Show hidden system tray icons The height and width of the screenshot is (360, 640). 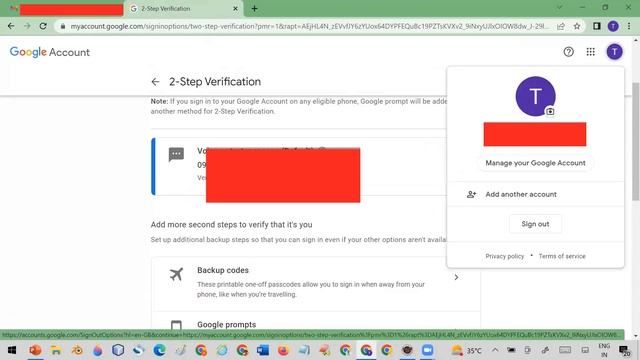(495, 350)
